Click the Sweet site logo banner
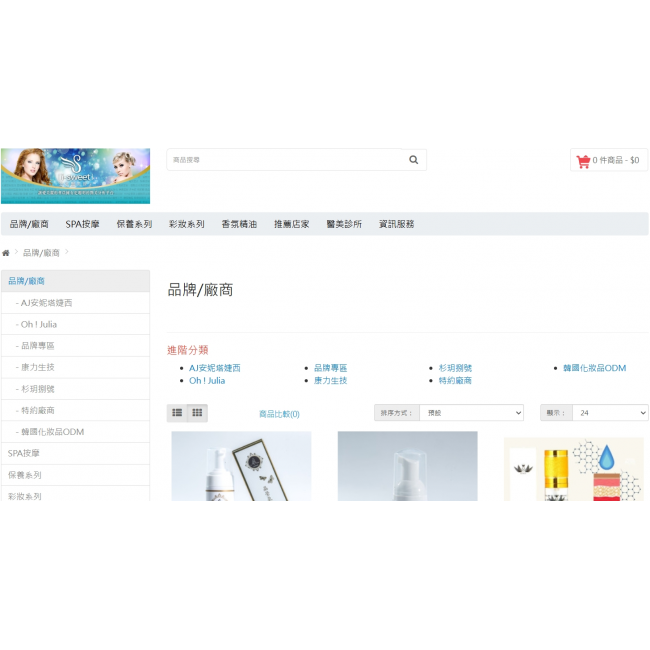Viewport: 650px width, 650px height. tap(75, 176)
